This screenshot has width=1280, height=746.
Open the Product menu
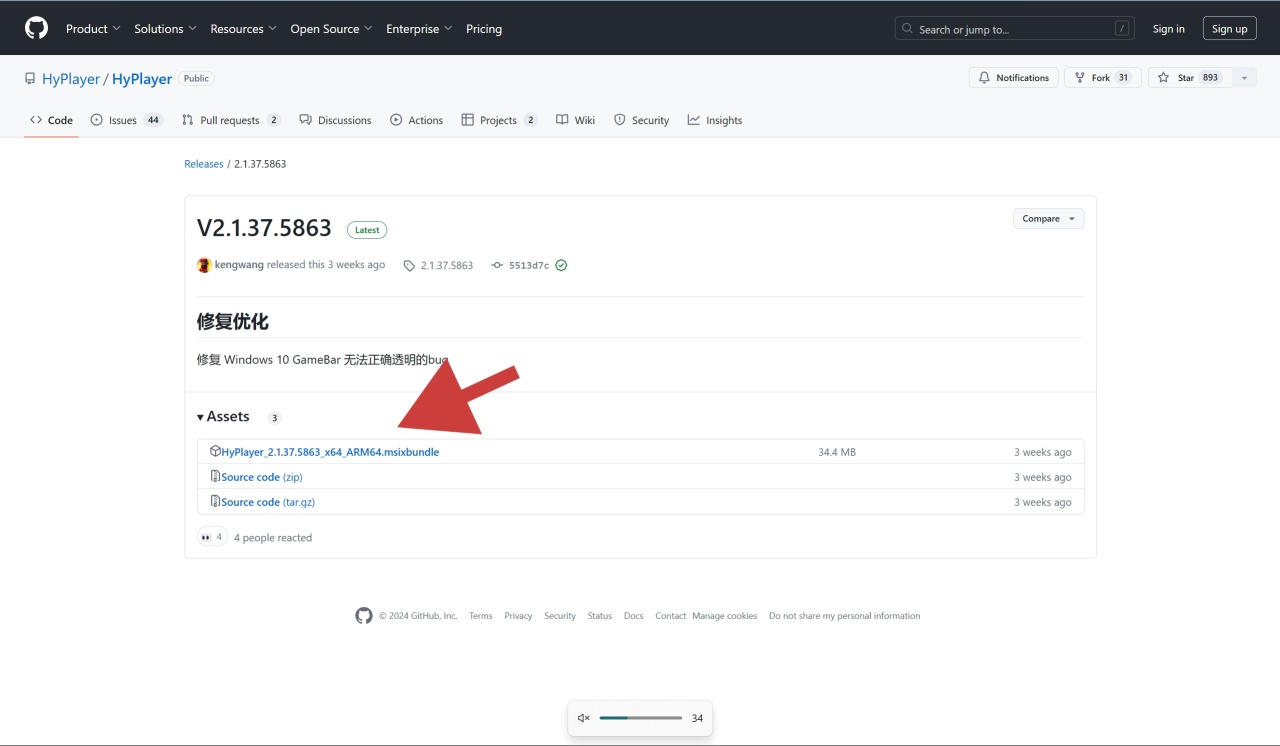(93, 29)
